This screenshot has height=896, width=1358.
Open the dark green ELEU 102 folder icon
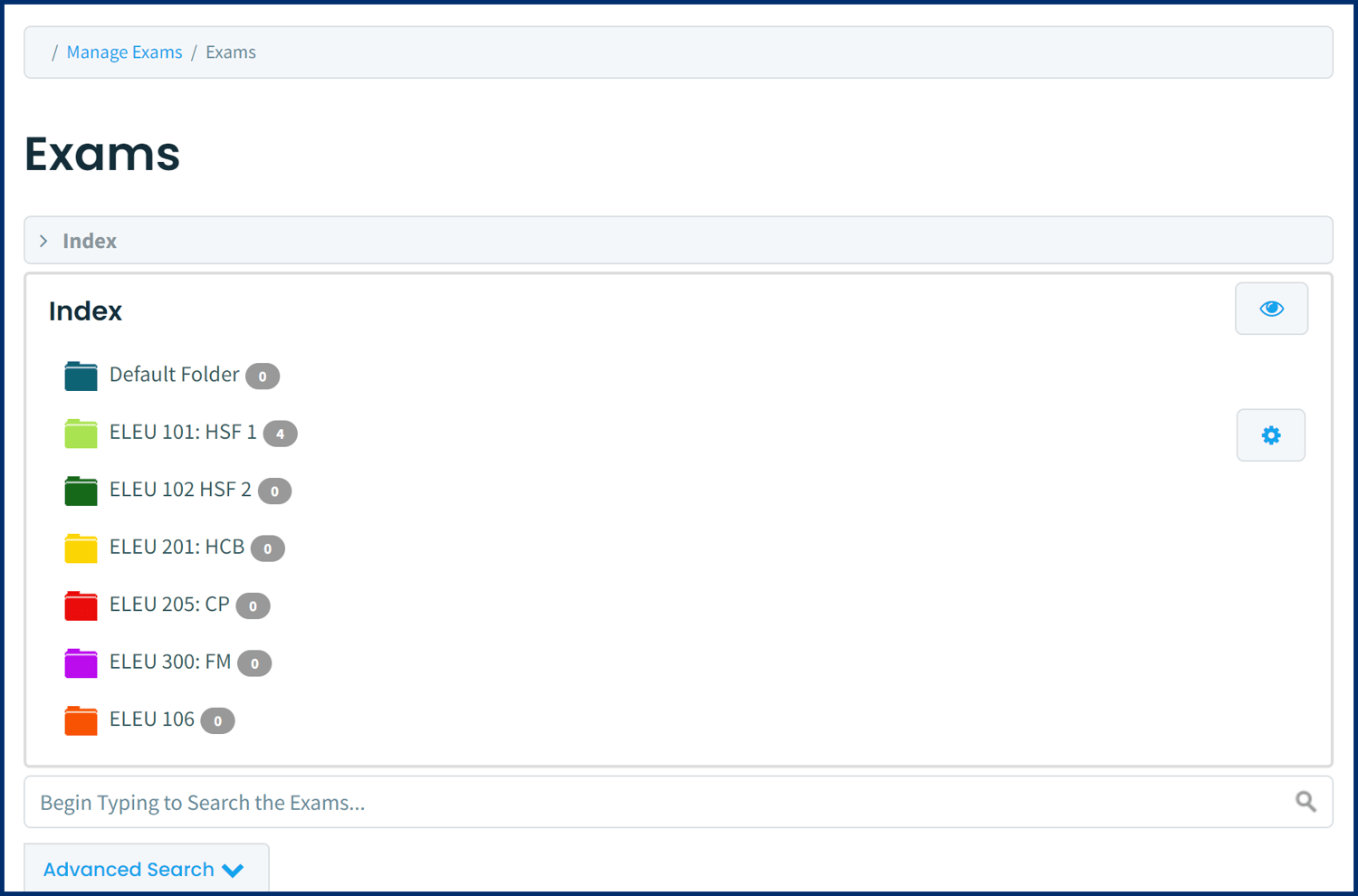(x=81, y=491)
